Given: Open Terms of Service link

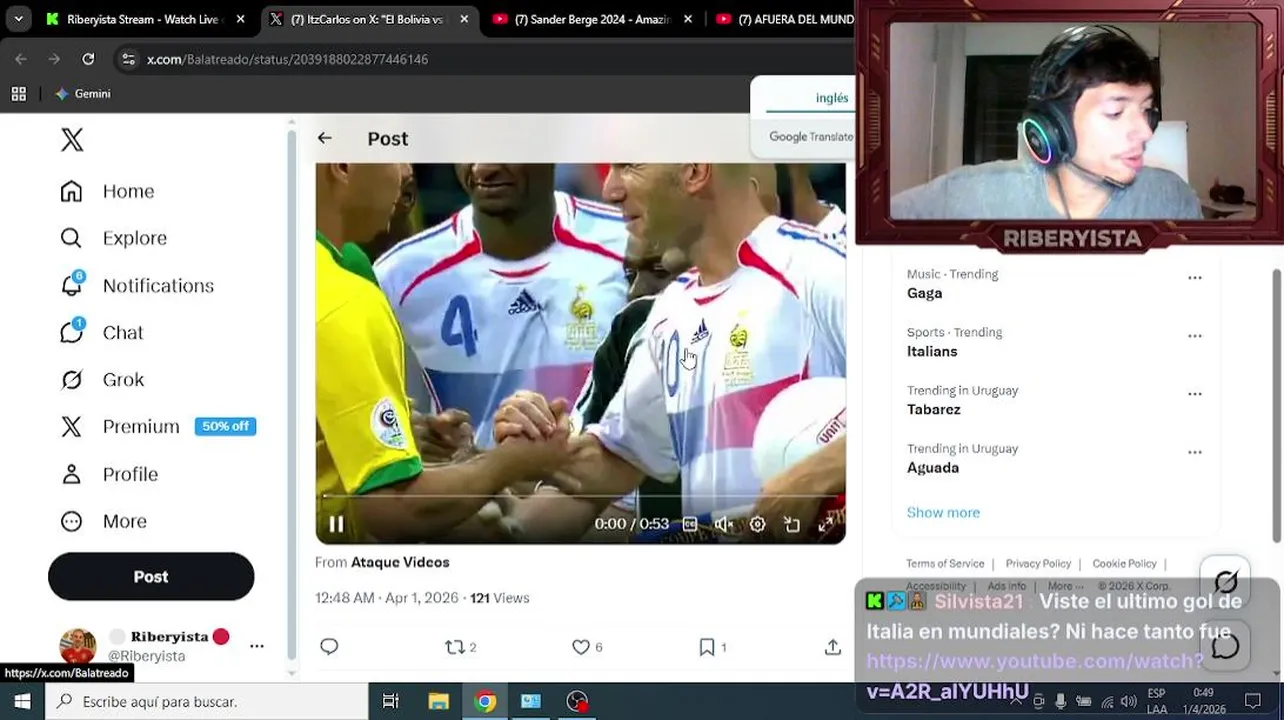Looking at the screenshot, I should point(945,564).
